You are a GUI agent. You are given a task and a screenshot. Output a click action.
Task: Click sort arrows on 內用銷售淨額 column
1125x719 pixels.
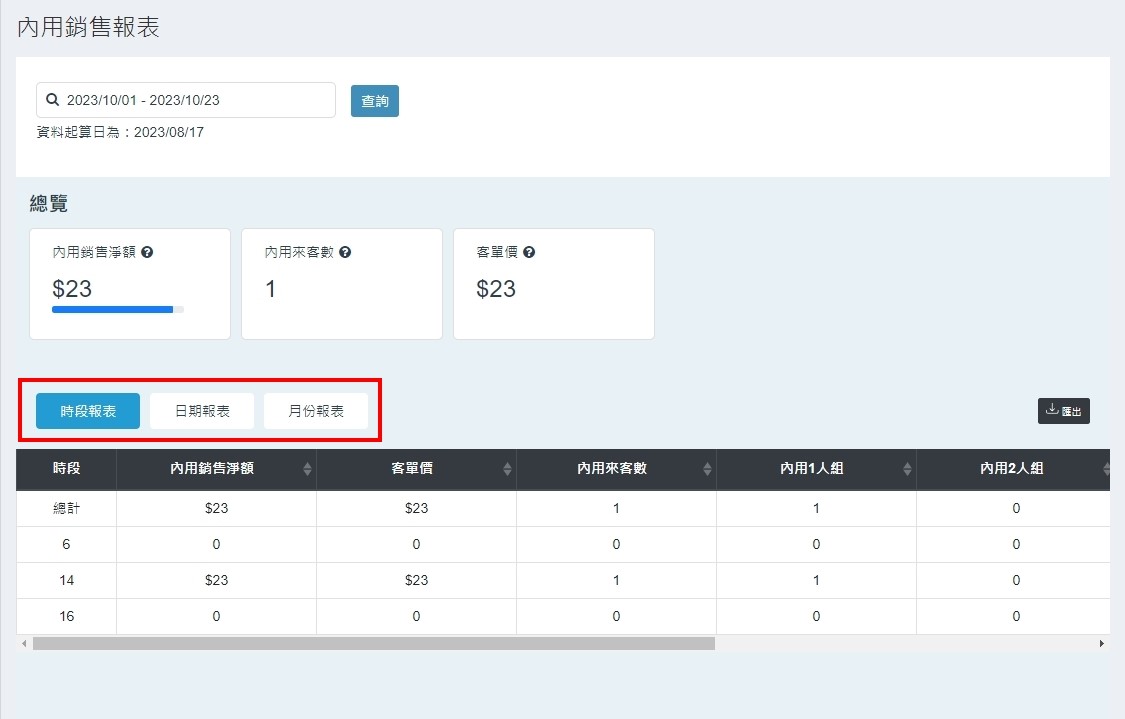pos(307,469)
